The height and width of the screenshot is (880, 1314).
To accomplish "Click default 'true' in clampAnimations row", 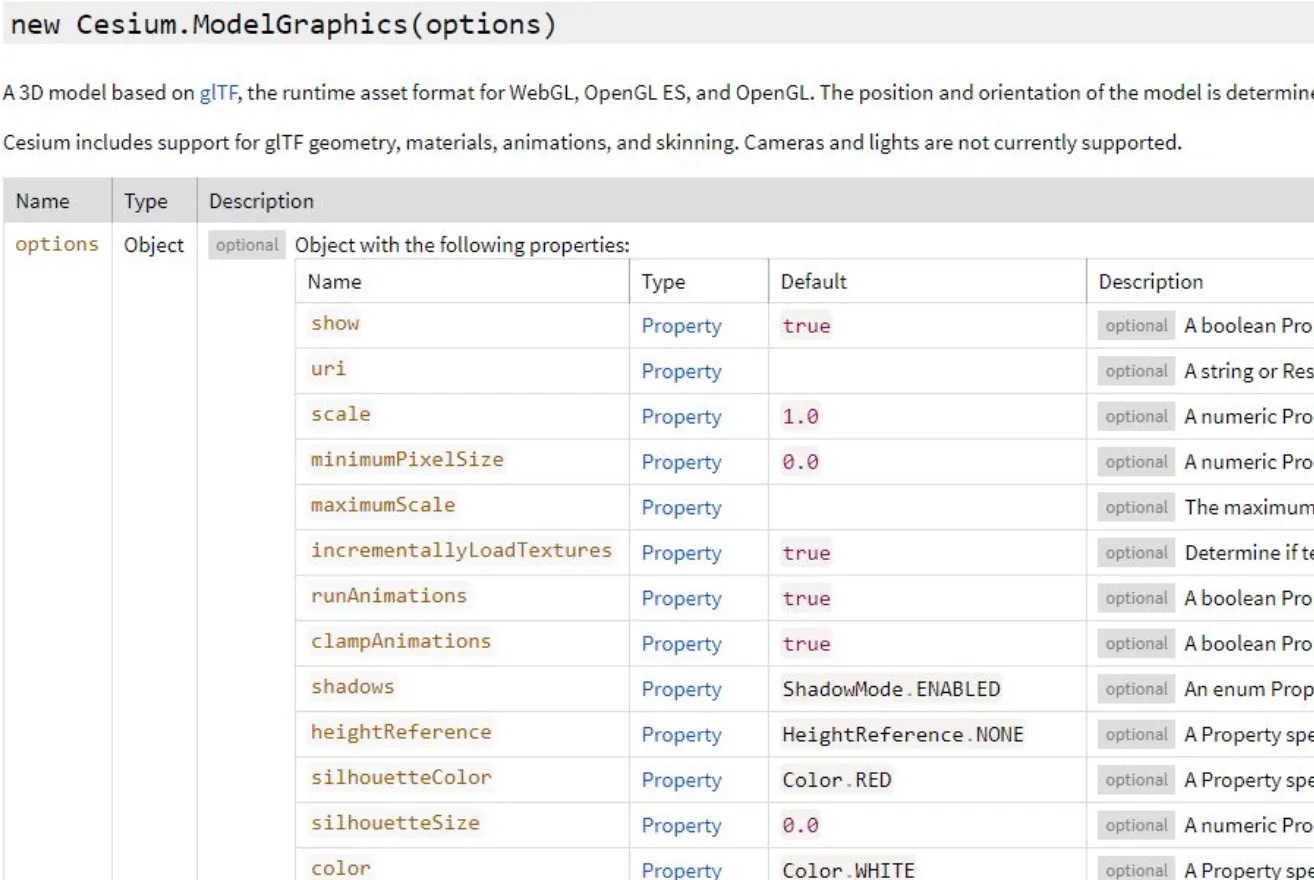I will tap(807, 644).
